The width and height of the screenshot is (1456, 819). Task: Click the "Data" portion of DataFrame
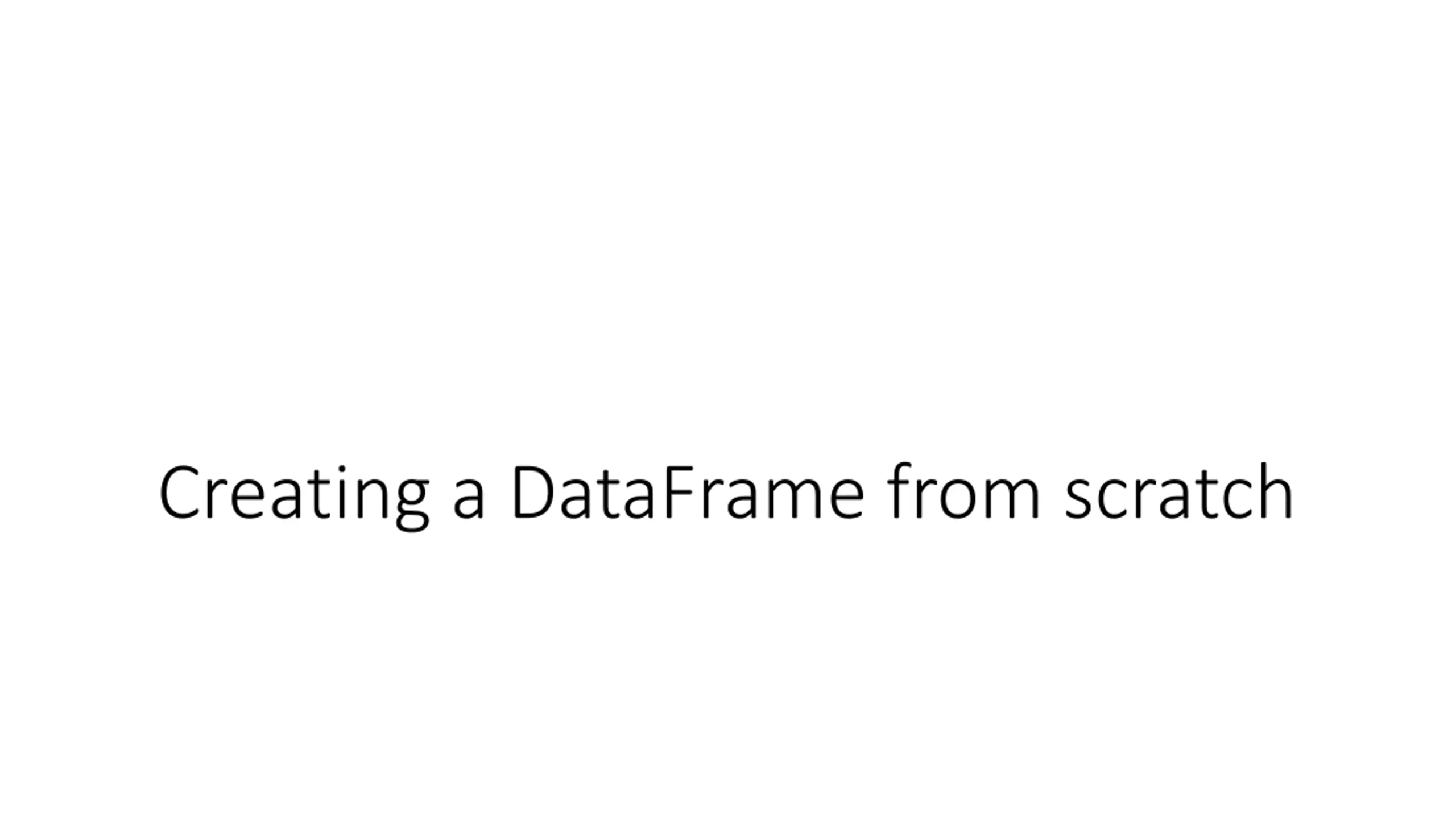coord(584,493)
